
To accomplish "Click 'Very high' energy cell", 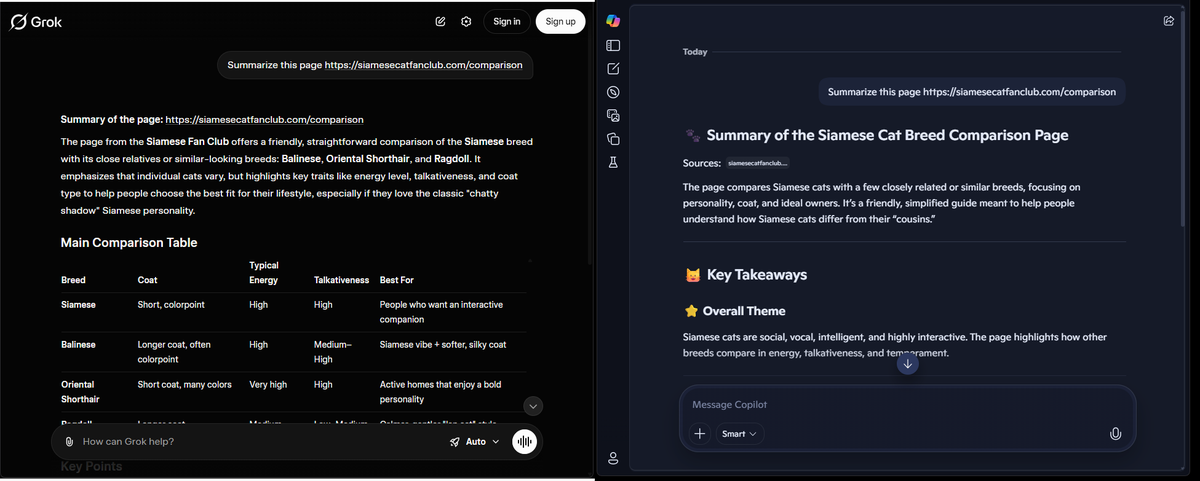I will point(268,384).
